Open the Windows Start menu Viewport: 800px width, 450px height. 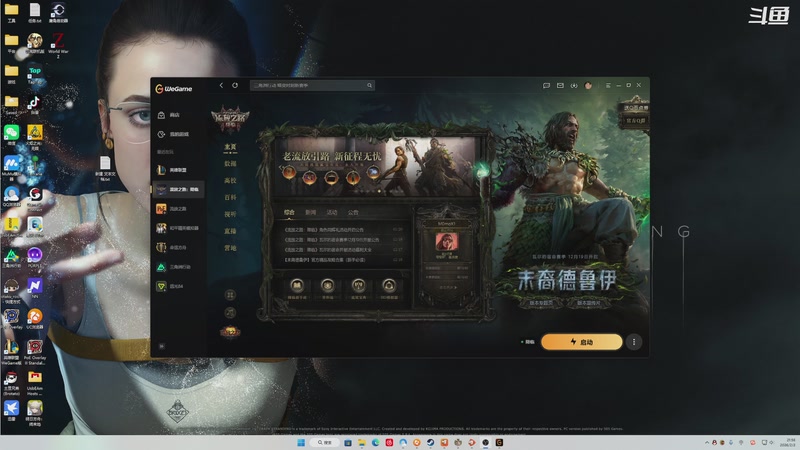[x=301, y=442]
